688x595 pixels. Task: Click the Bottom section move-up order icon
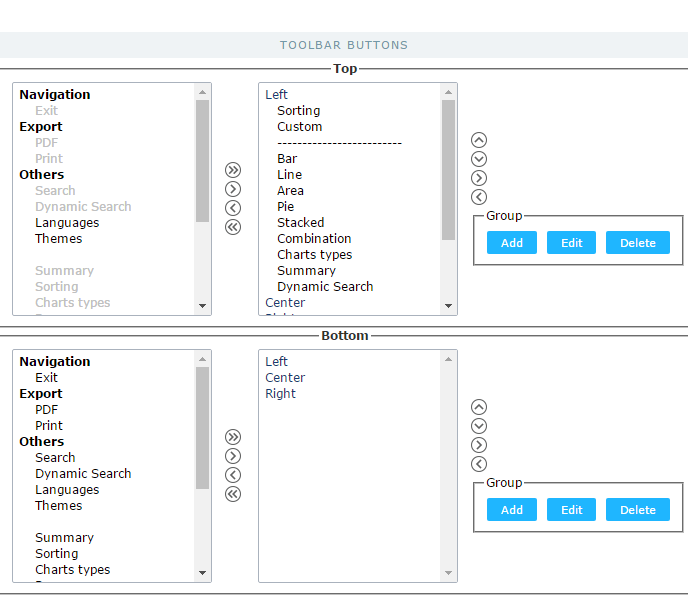pyautogui.click(x=479, y=407)
